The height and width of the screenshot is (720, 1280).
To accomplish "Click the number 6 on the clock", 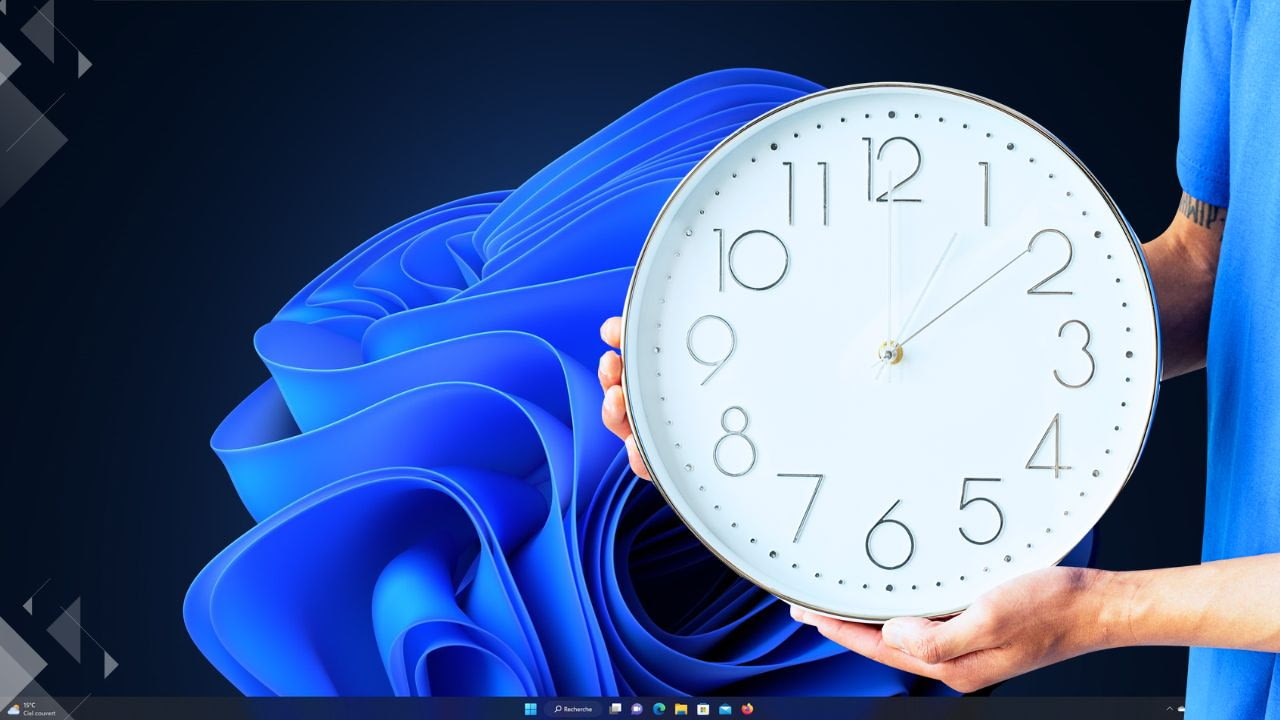I will 890,535.
